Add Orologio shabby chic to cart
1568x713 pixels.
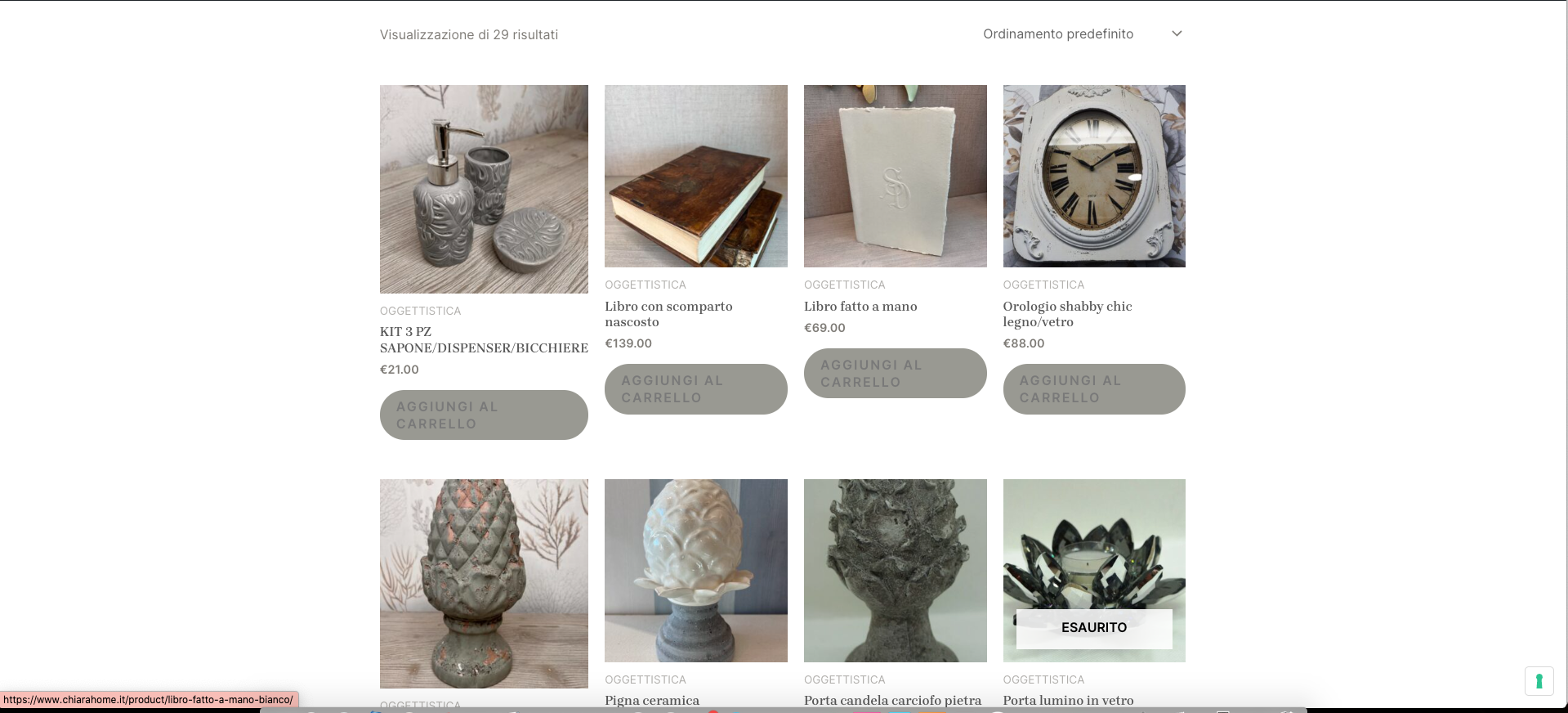coord(1094,389)
